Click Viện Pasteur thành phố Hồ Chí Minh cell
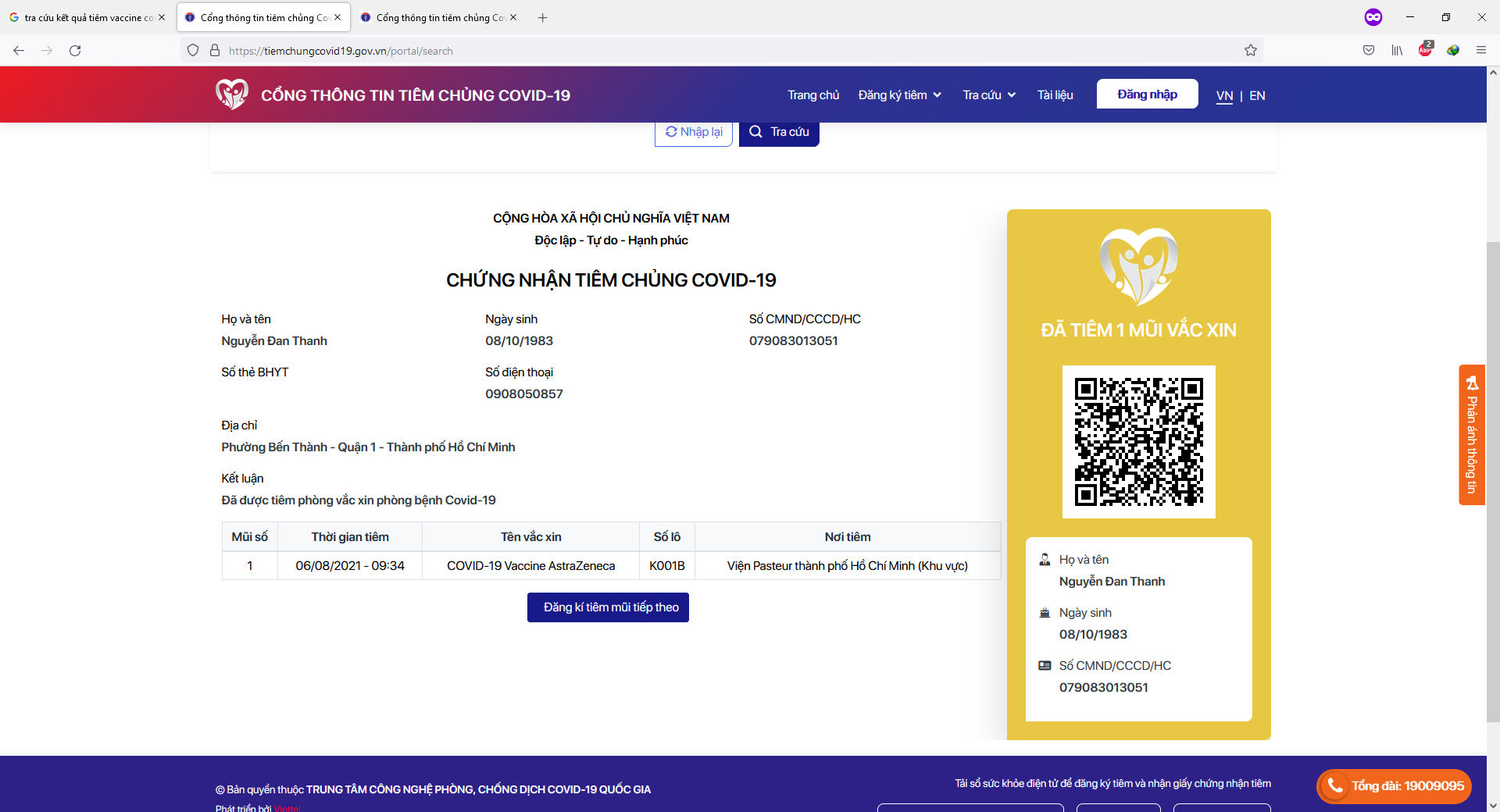The width and height of the screenshot is (1500, 812). pyautogui.click(x=848, y=566)
